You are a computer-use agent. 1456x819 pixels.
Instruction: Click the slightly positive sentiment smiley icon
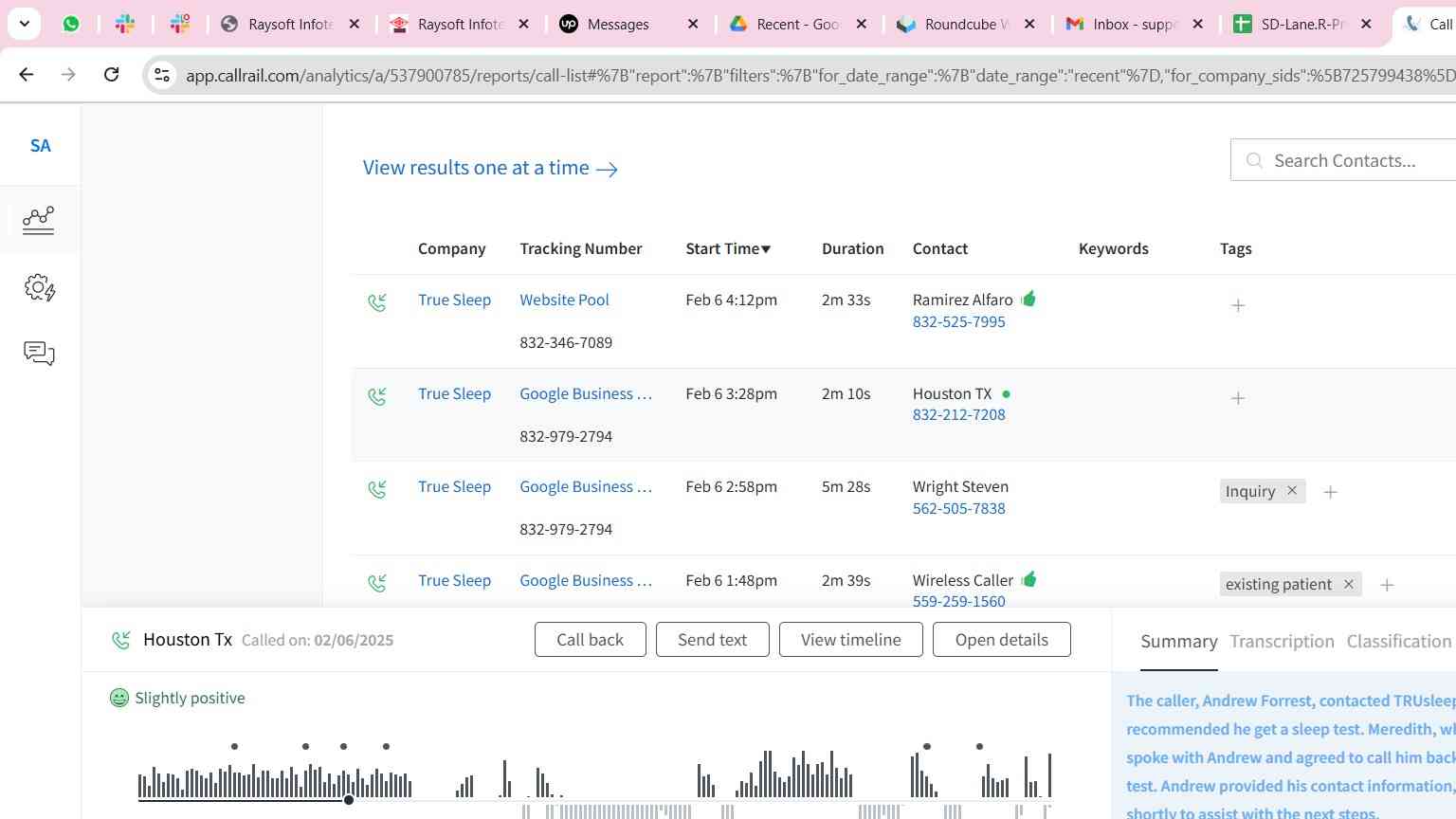pos(118,698)
